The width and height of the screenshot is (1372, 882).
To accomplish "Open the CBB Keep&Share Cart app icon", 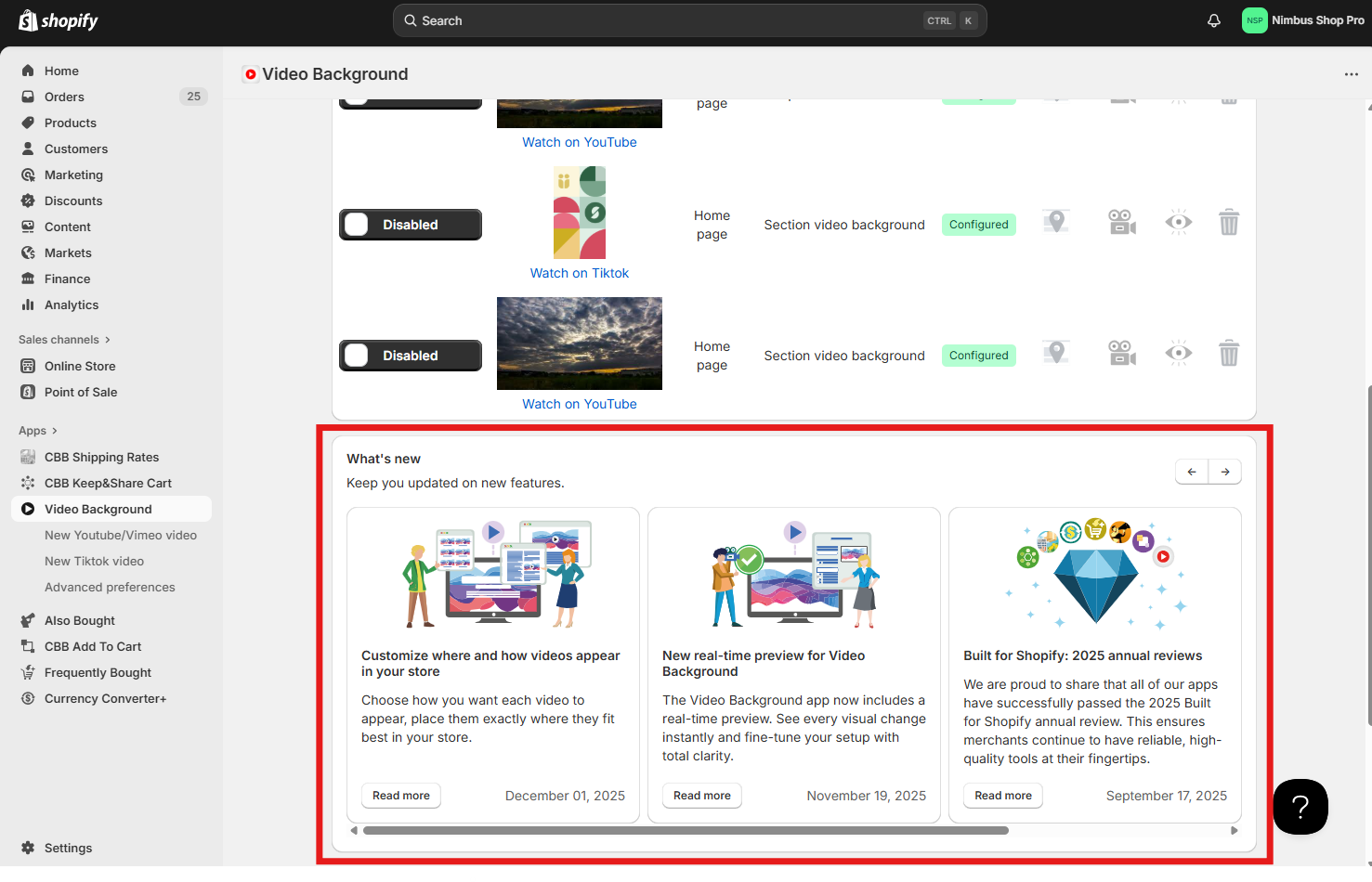I will 28,483.
